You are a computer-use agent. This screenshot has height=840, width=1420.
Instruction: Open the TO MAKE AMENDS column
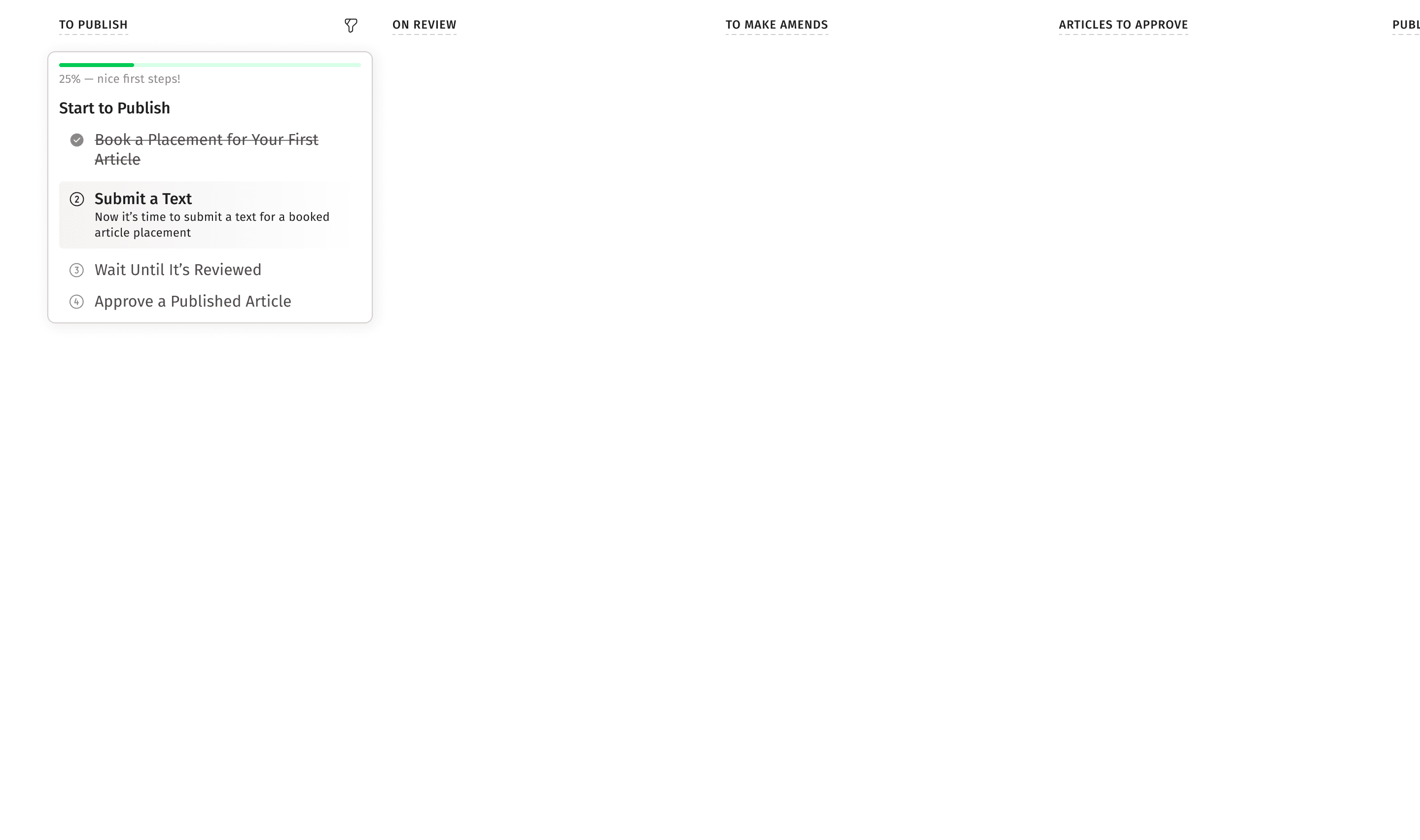(777, 25)
